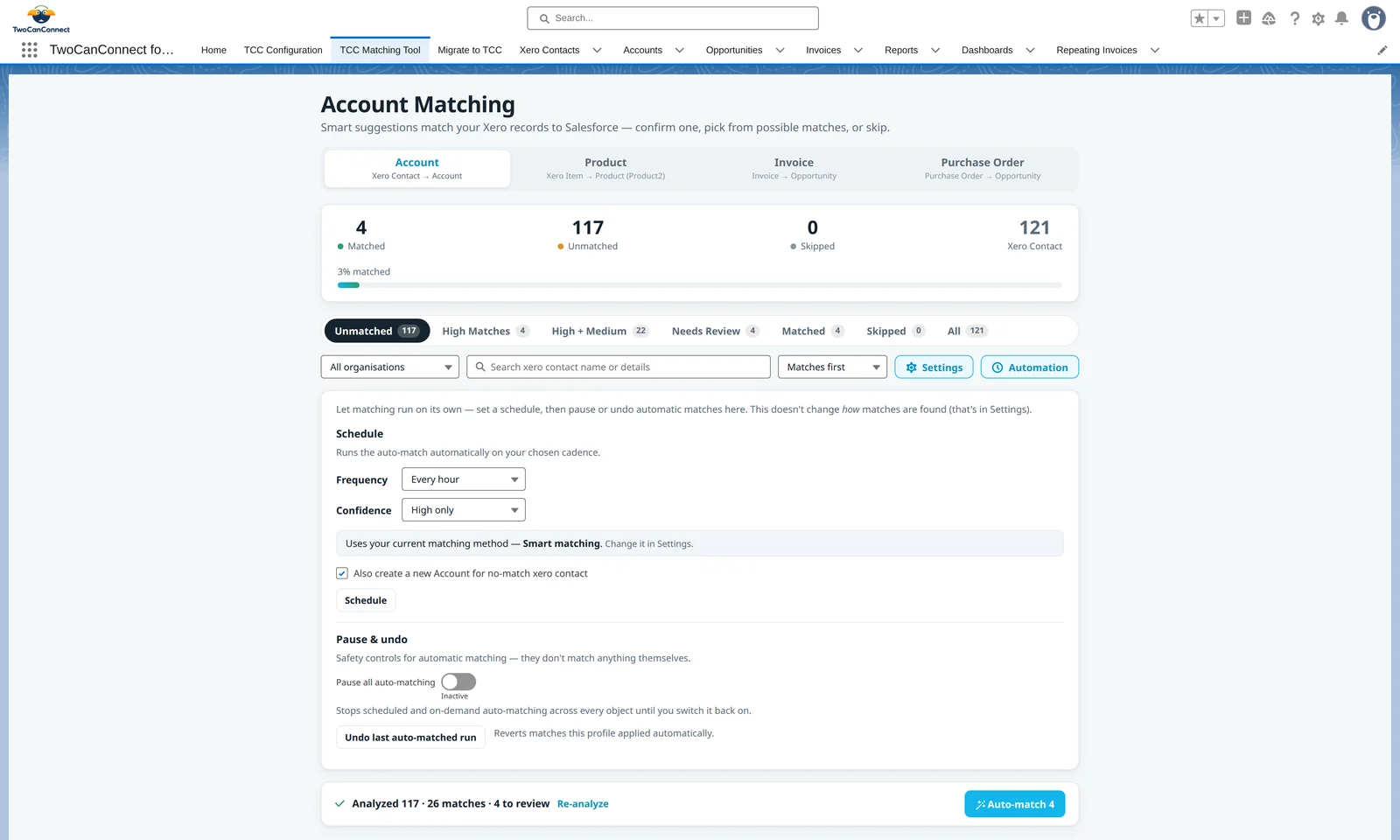Screen dimensions: 1400x840
Task: Open the Repeating Invoices nav tab
Action: pyautogui.click(x=1096, y=50)
